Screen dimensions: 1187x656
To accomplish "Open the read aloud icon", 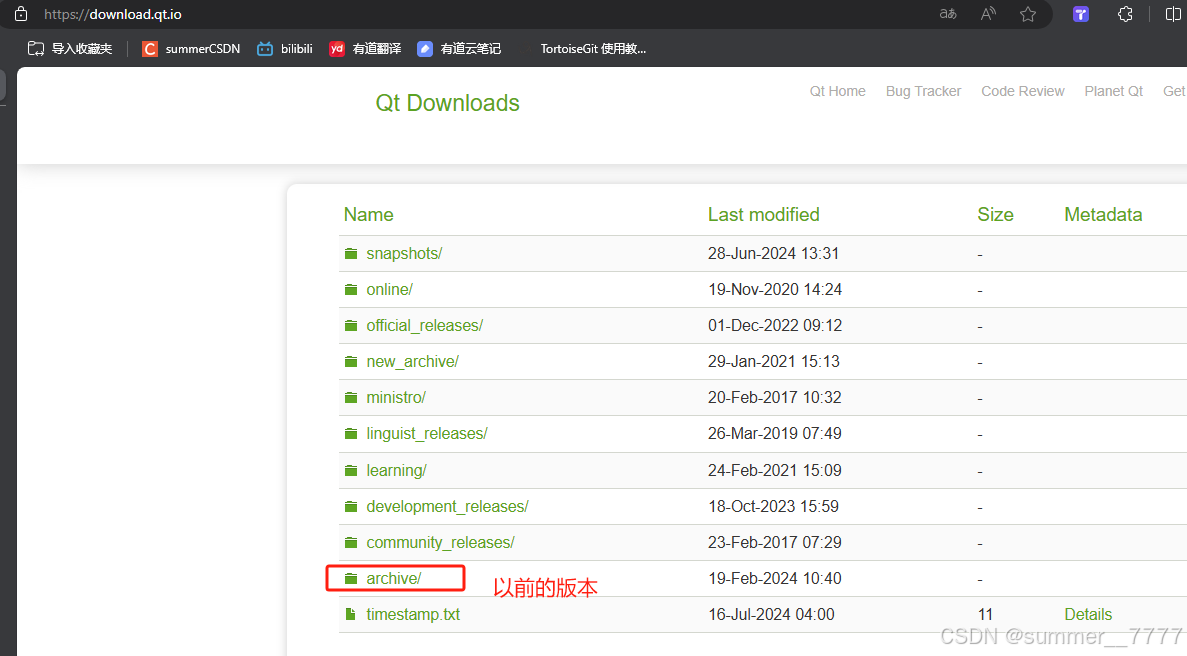I will [988, 14].
